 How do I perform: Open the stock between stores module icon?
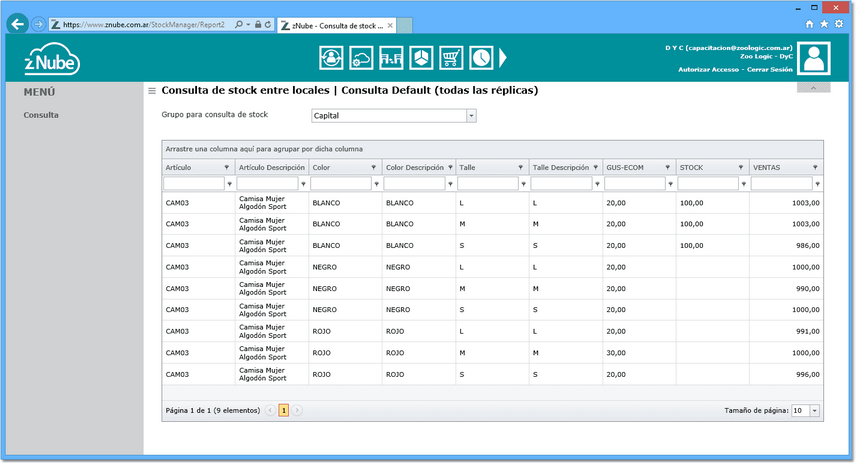pyautogui.click(x=391, y=58)
